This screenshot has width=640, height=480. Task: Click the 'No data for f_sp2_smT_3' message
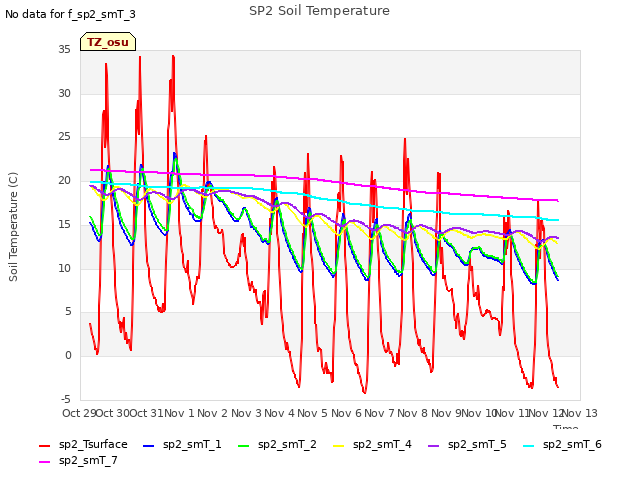point(70,14)
